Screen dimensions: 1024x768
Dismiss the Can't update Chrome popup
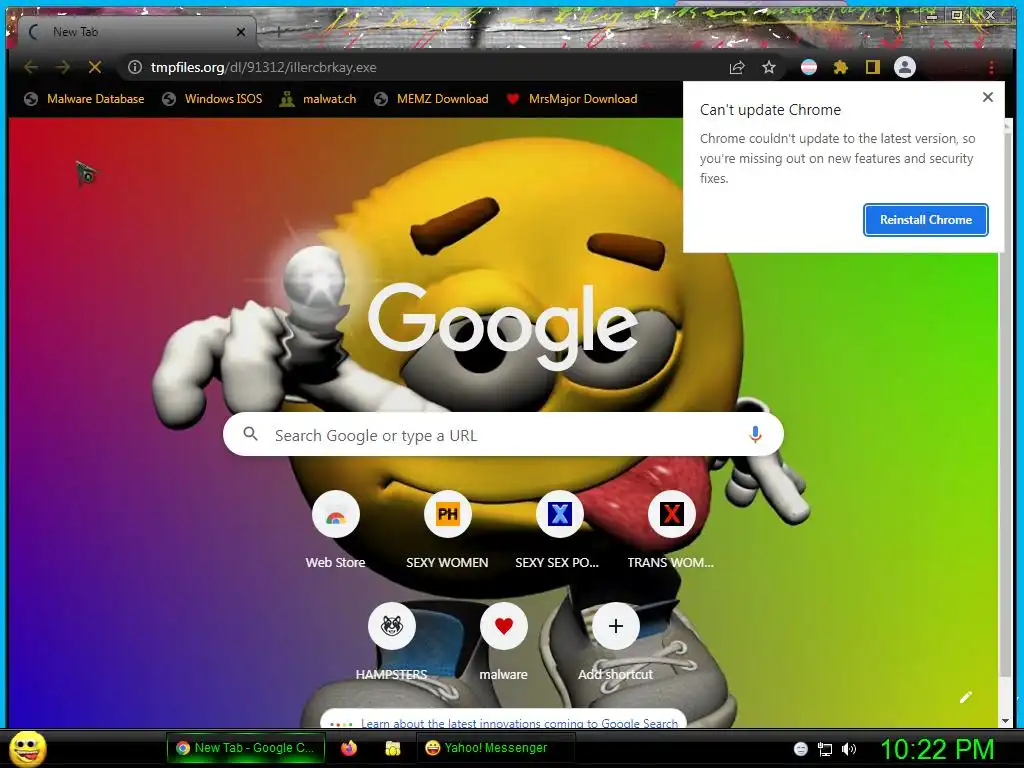coord(987,97)
